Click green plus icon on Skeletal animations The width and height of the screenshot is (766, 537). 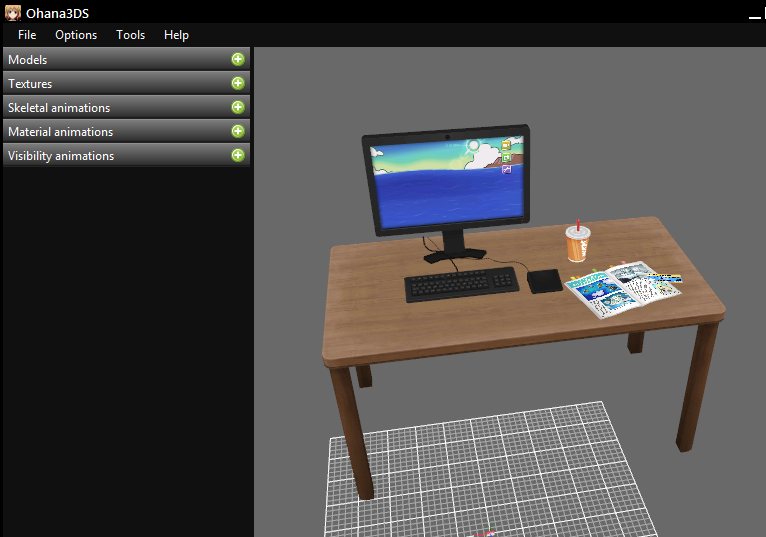click(238, 107)
